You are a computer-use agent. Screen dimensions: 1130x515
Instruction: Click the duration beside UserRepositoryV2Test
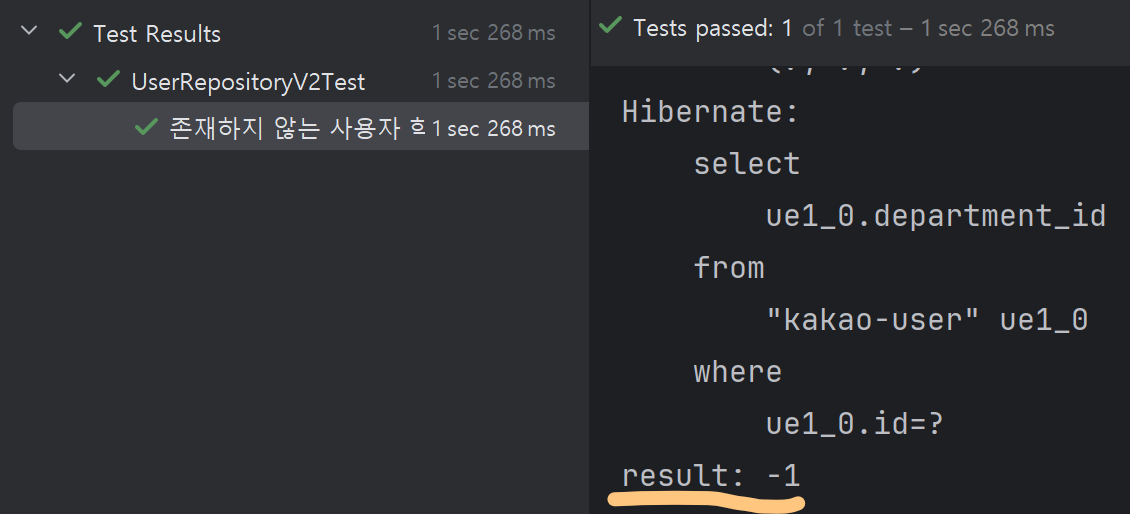494,81
